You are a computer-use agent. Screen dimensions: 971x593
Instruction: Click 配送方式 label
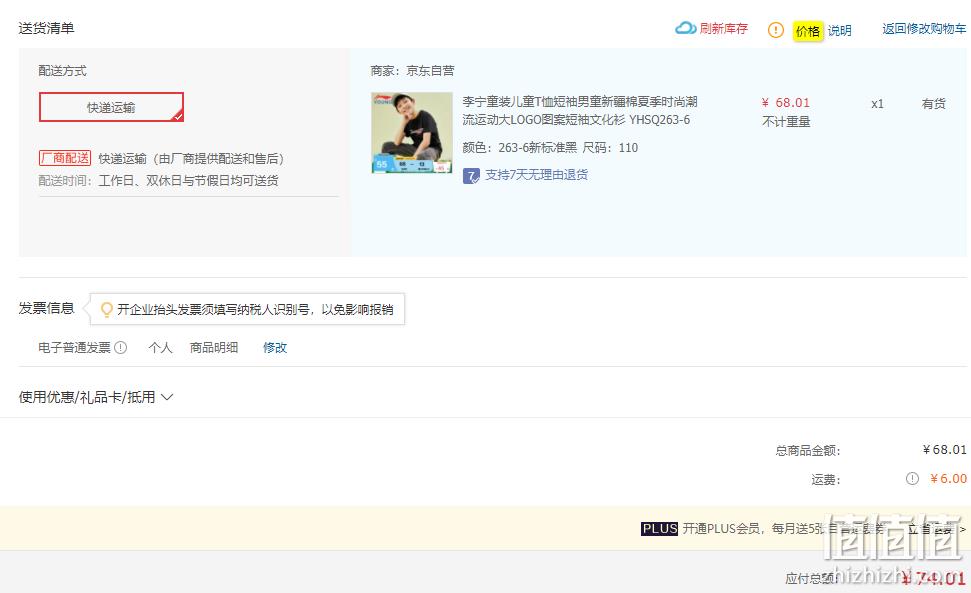(x=63, y=71)
